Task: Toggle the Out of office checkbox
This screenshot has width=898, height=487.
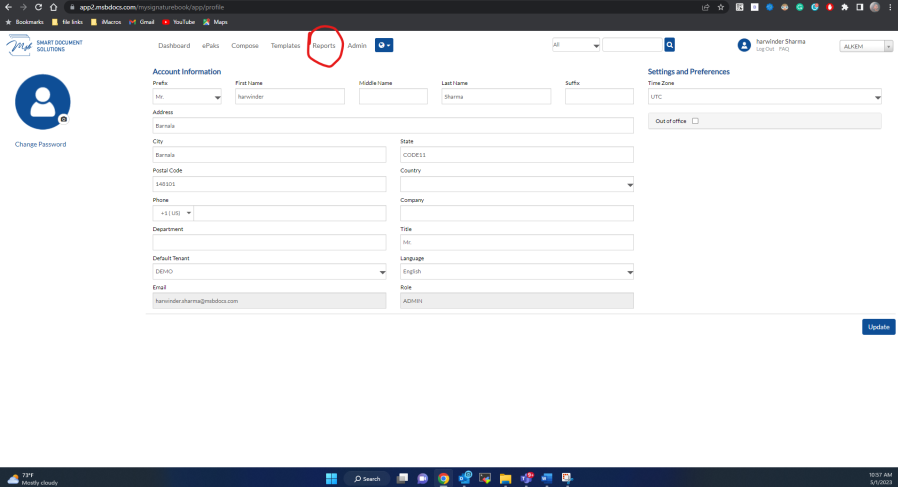Action: (x=695, y=121)
